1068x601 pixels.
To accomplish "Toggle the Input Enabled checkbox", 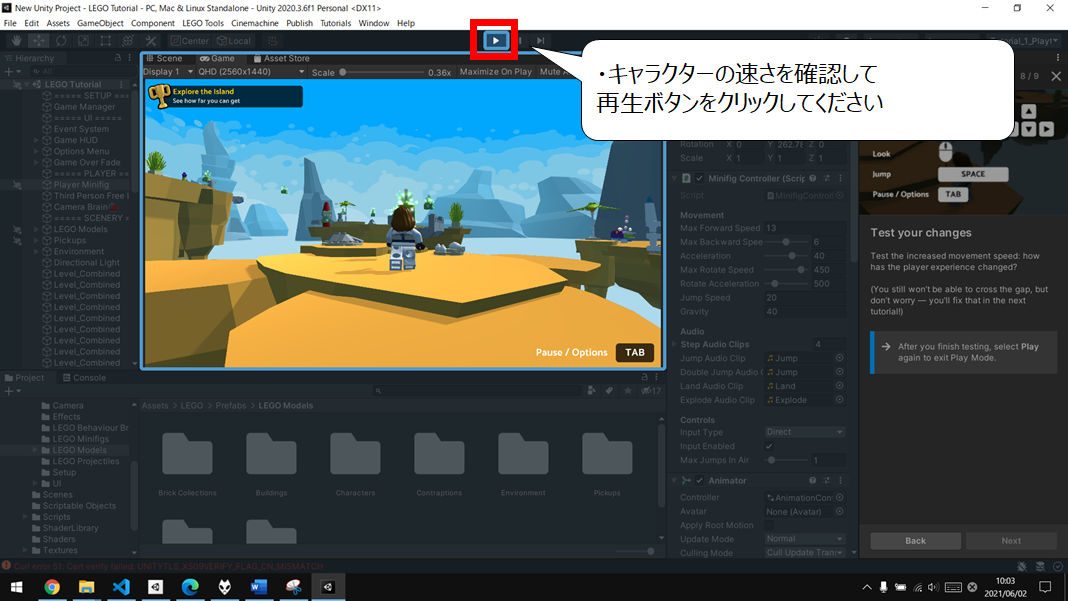I will pos(769,446).
